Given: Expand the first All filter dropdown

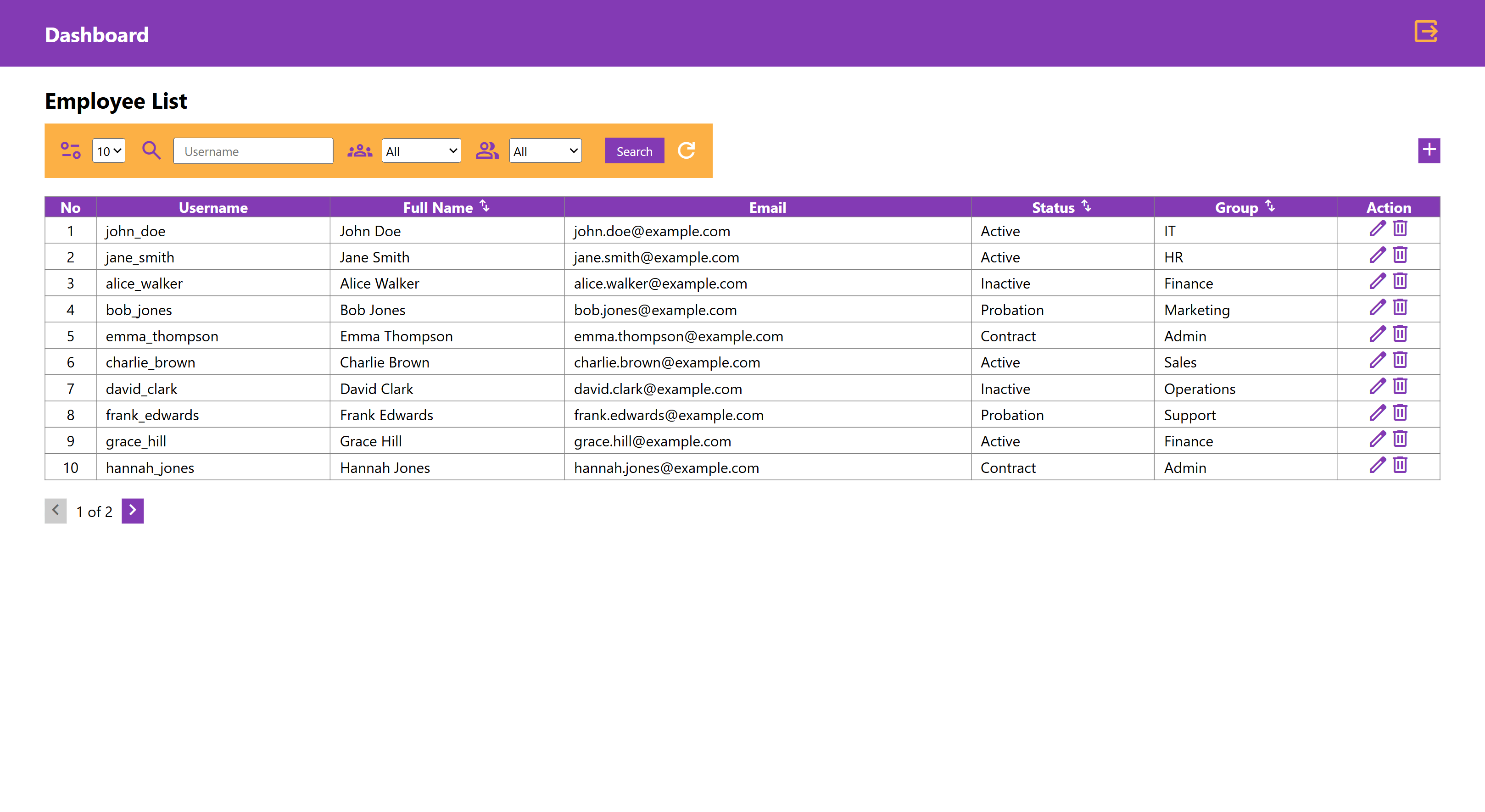Looking at the screenshot, I should 421,151.
